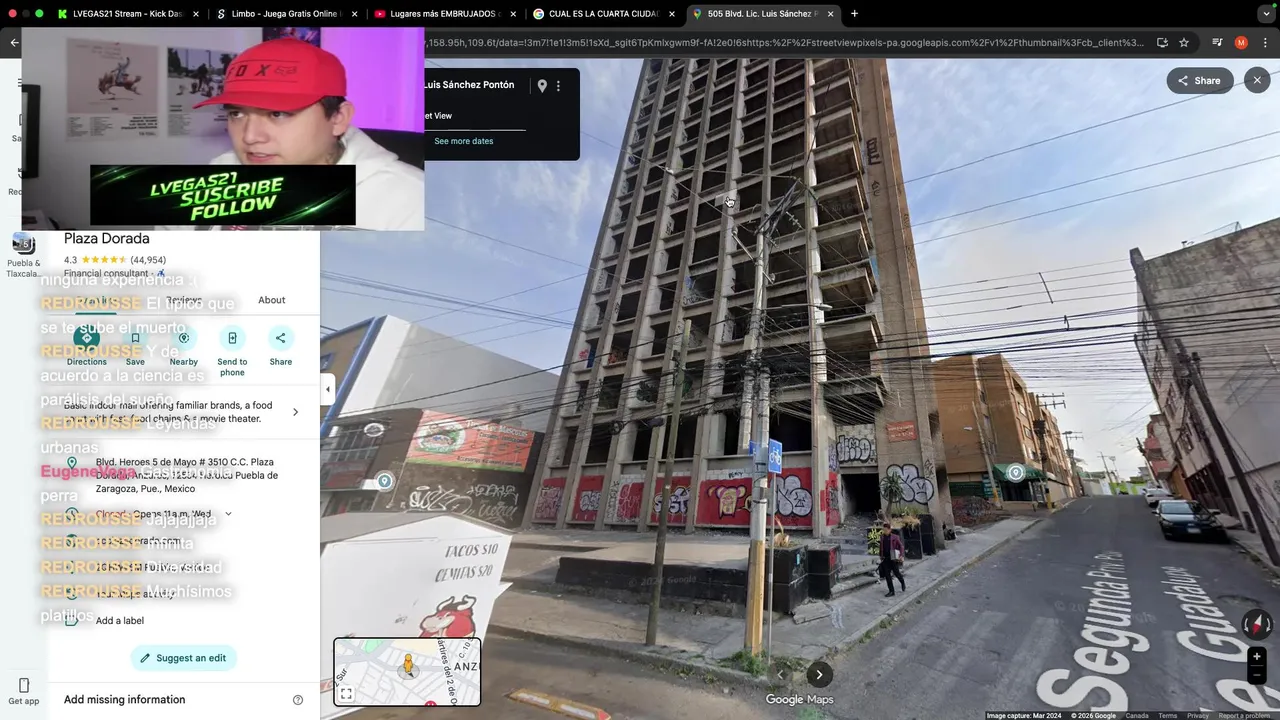Click the Terms link in the footer
The image size is (1280, 720).
click(1167, 716)
